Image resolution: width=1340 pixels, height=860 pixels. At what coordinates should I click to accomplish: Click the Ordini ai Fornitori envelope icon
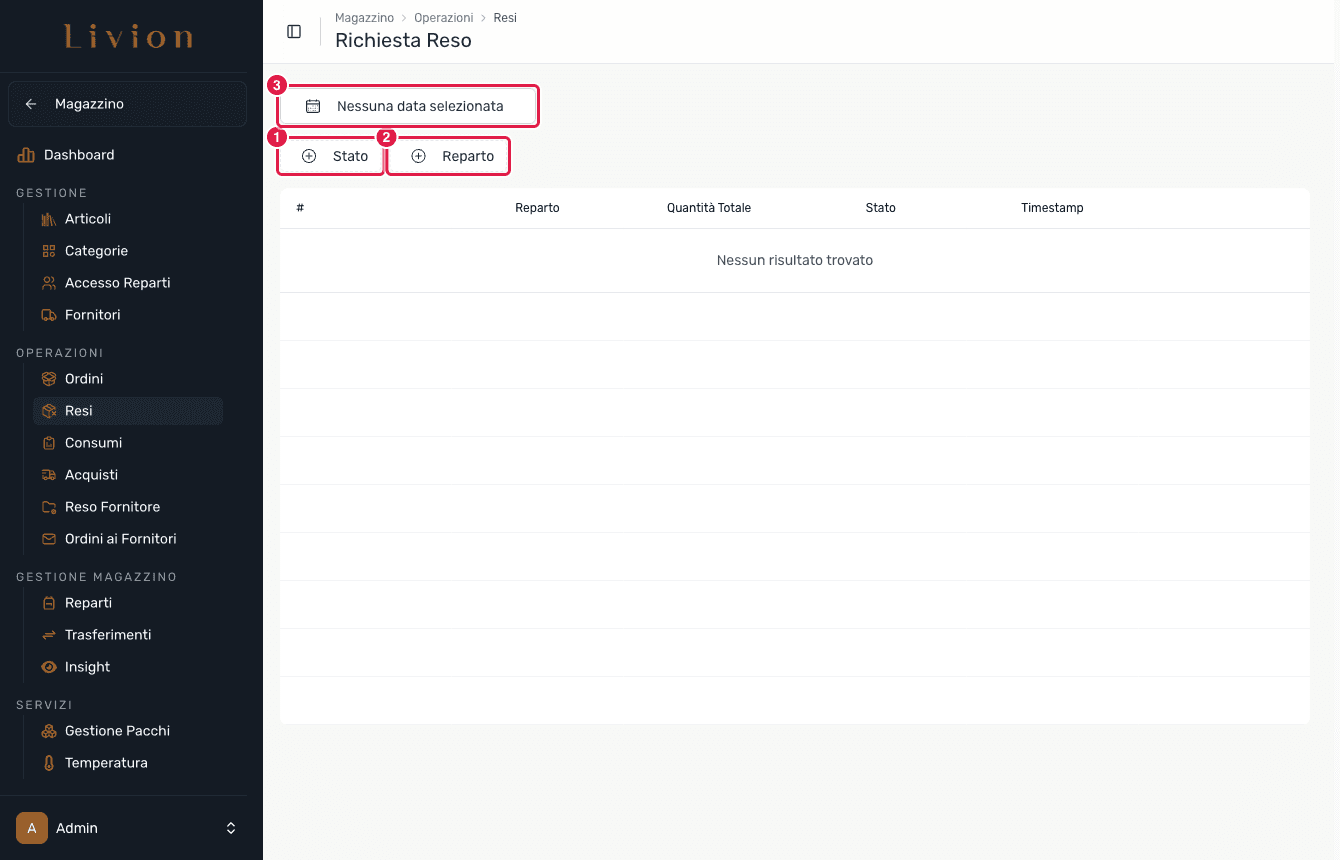tap(48, 539)
